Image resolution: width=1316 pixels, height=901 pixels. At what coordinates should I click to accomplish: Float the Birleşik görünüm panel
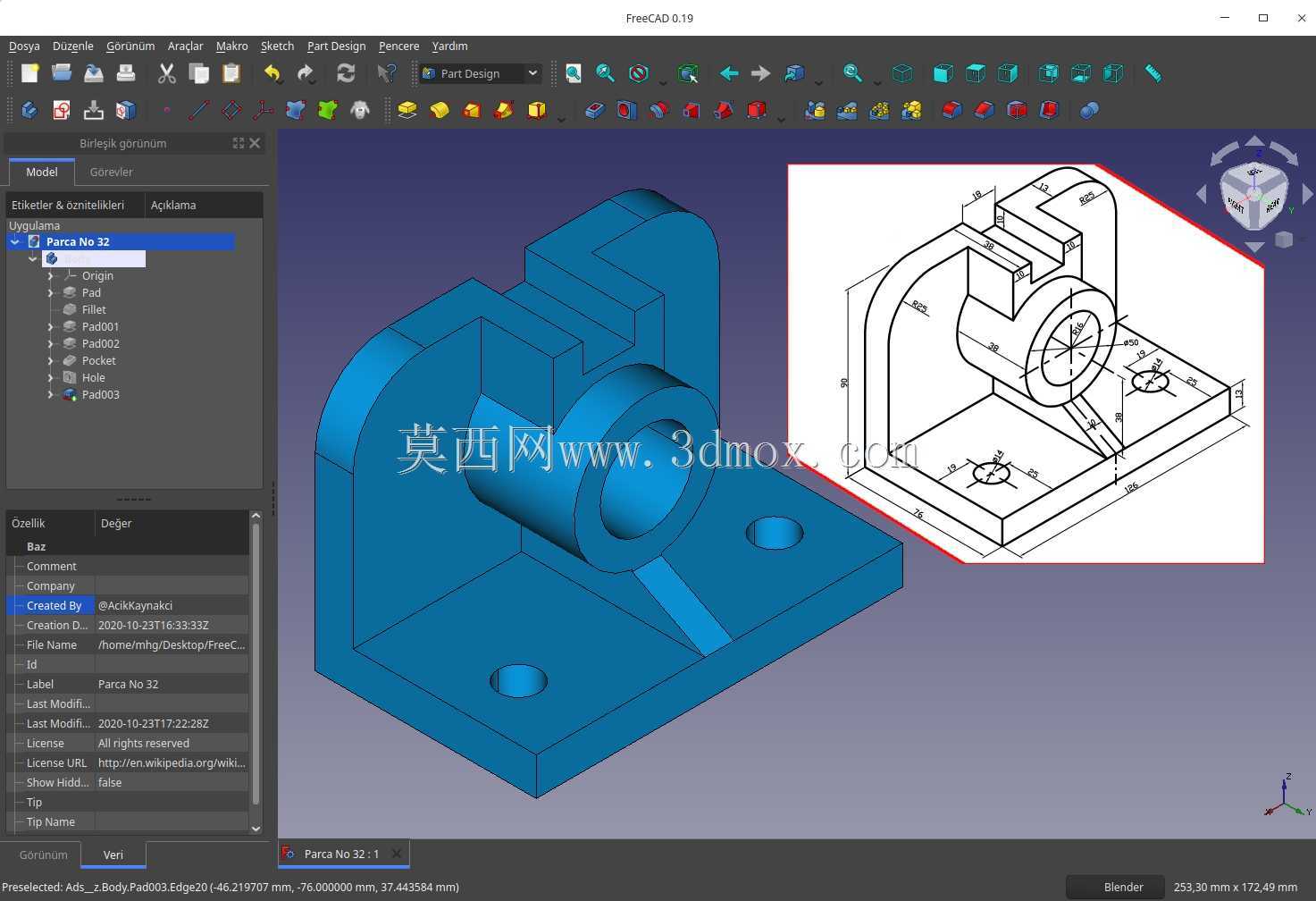tap(239, 143)
